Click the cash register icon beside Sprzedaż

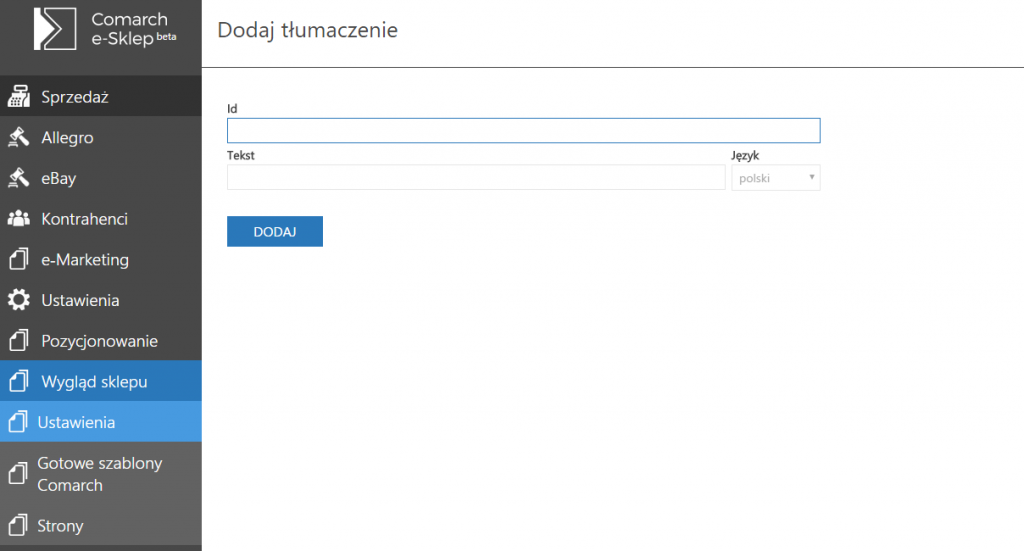[19, 97]
